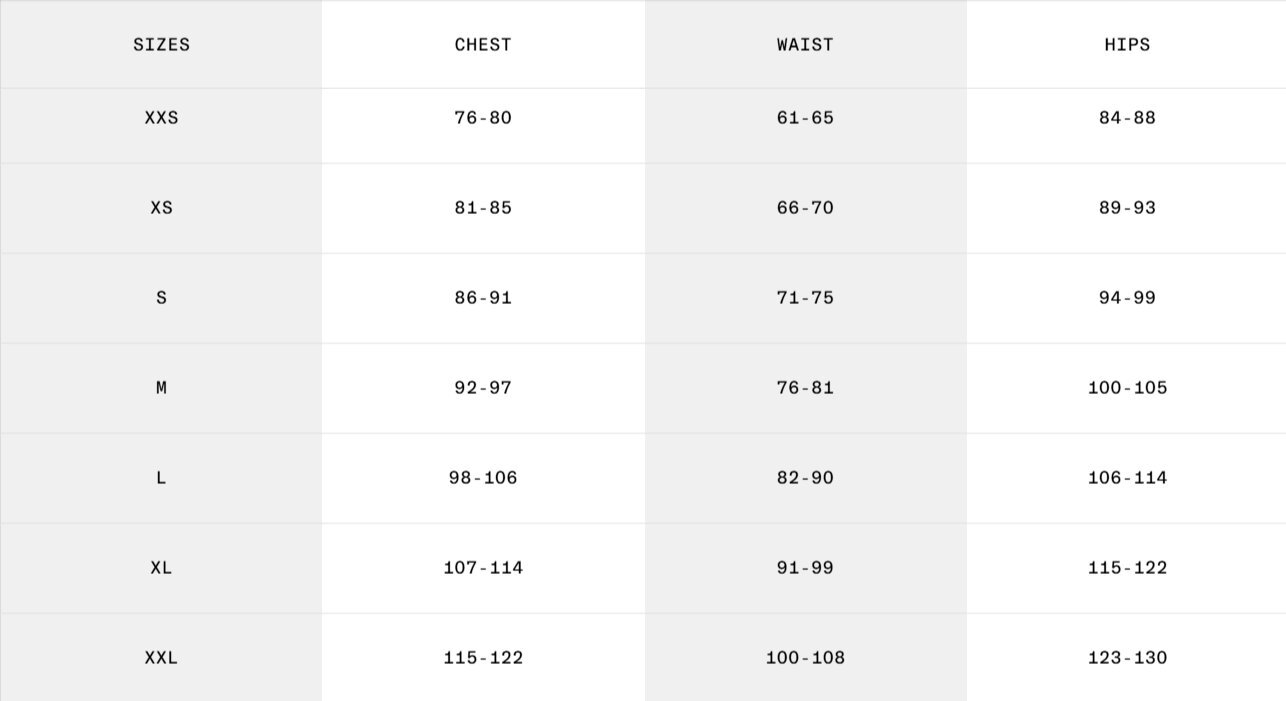Click the XL size label

click(161, 568)
